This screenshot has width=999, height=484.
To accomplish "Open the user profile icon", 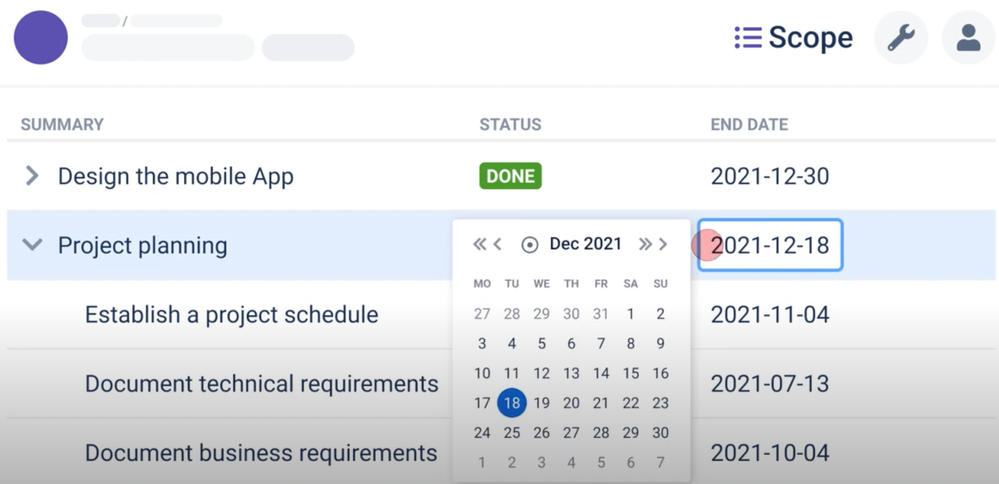I will 968,38.
